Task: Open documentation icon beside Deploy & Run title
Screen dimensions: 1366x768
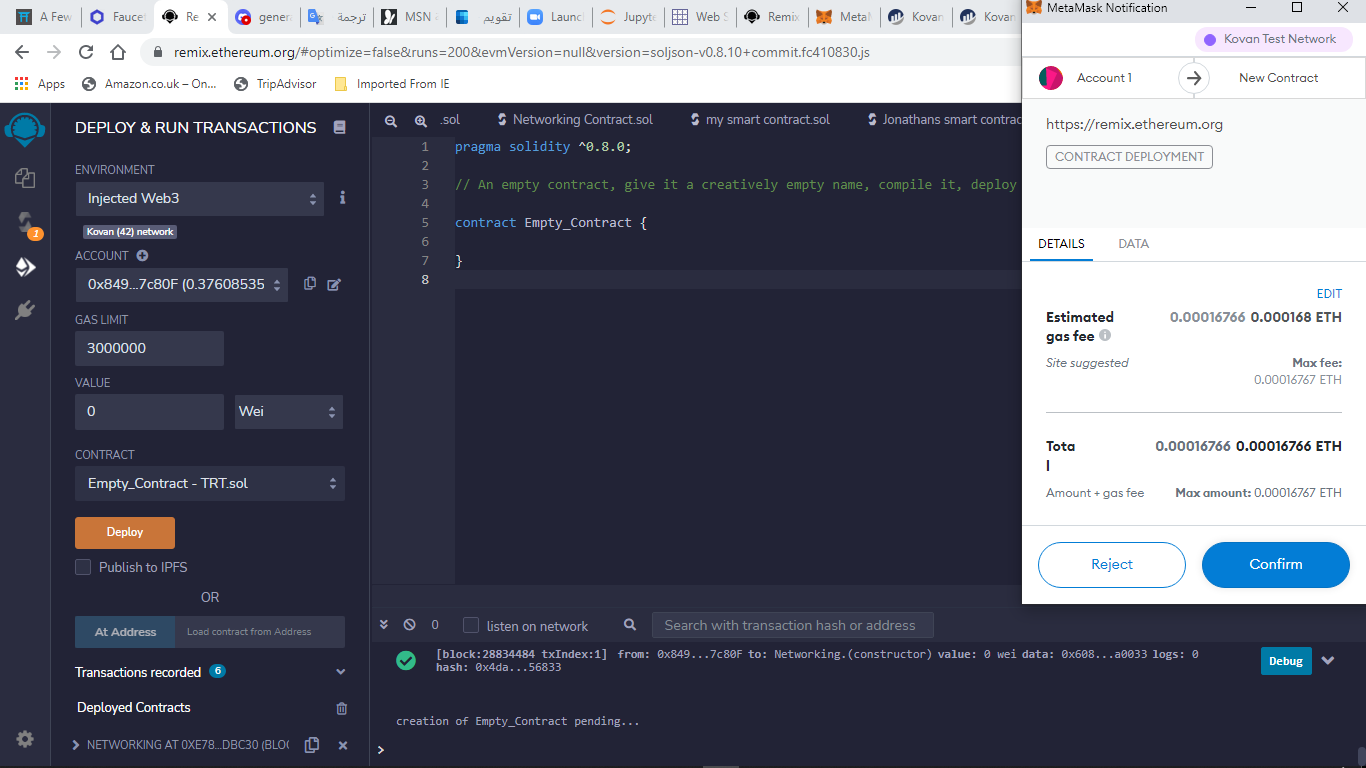Action: 340,127
